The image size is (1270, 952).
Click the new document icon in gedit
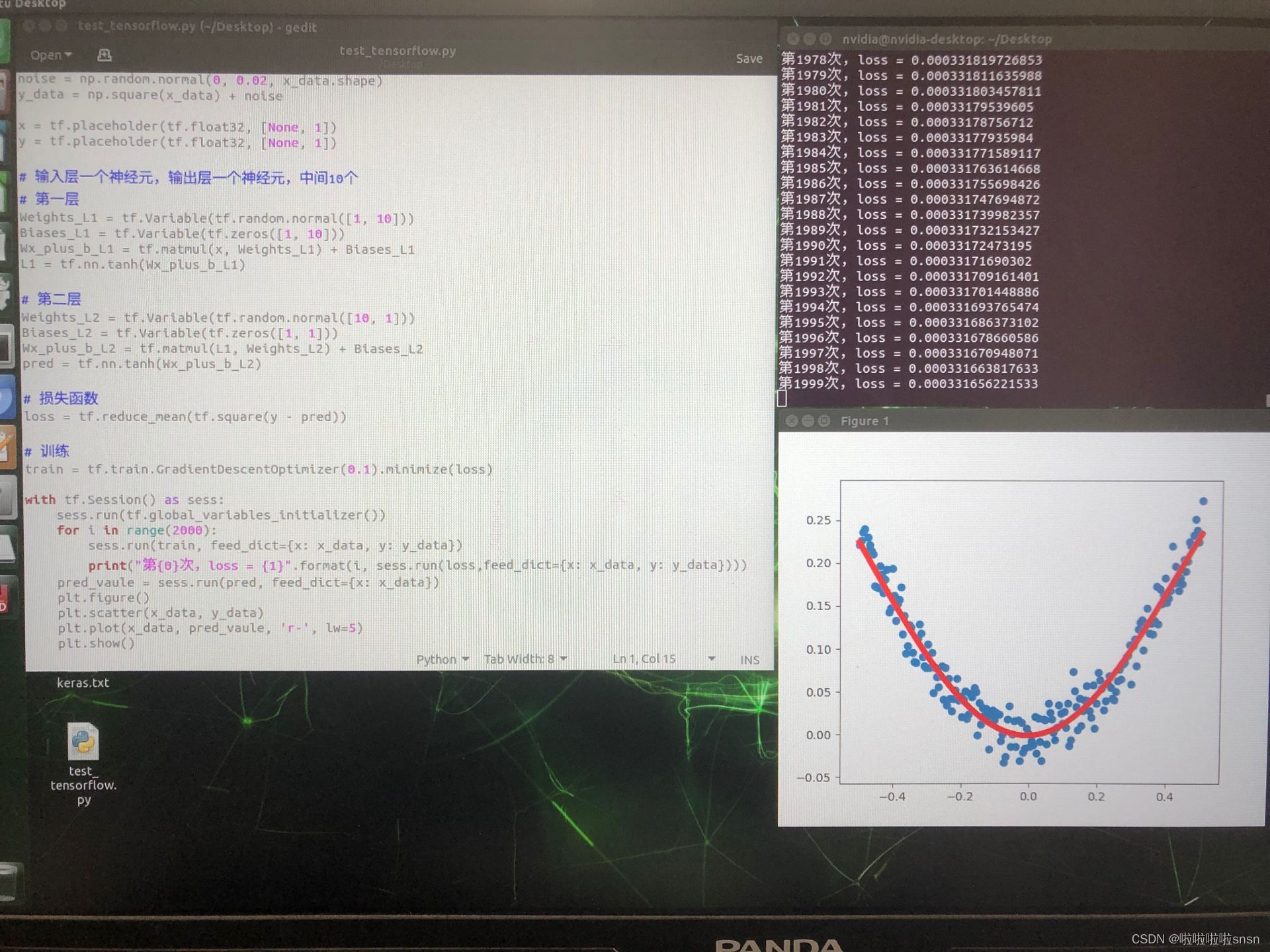click(x=105, y=55)
